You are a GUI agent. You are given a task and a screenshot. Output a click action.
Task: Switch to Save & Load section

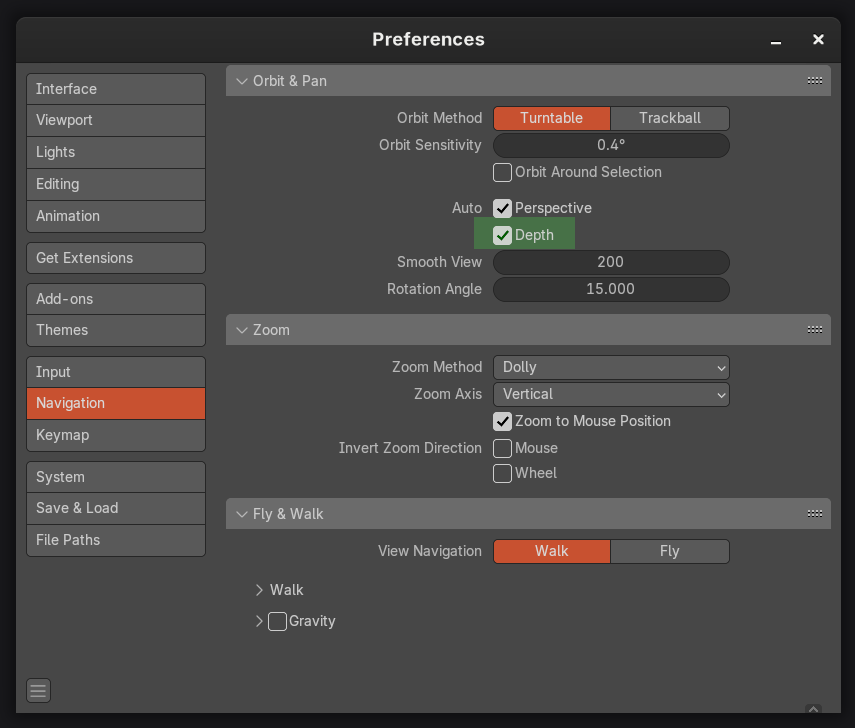116,508
